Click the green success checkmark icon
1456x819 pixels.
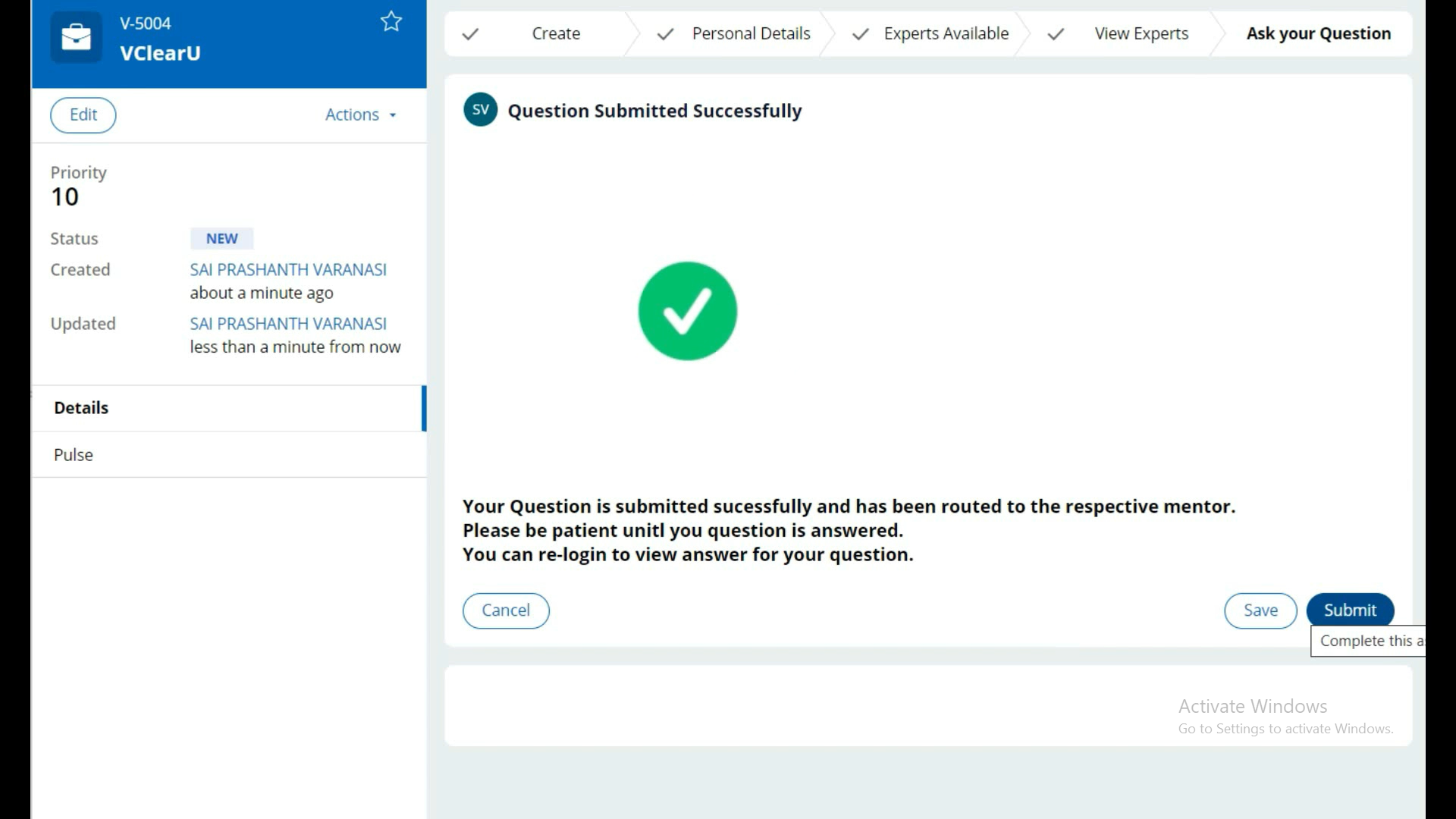point(687,311)
